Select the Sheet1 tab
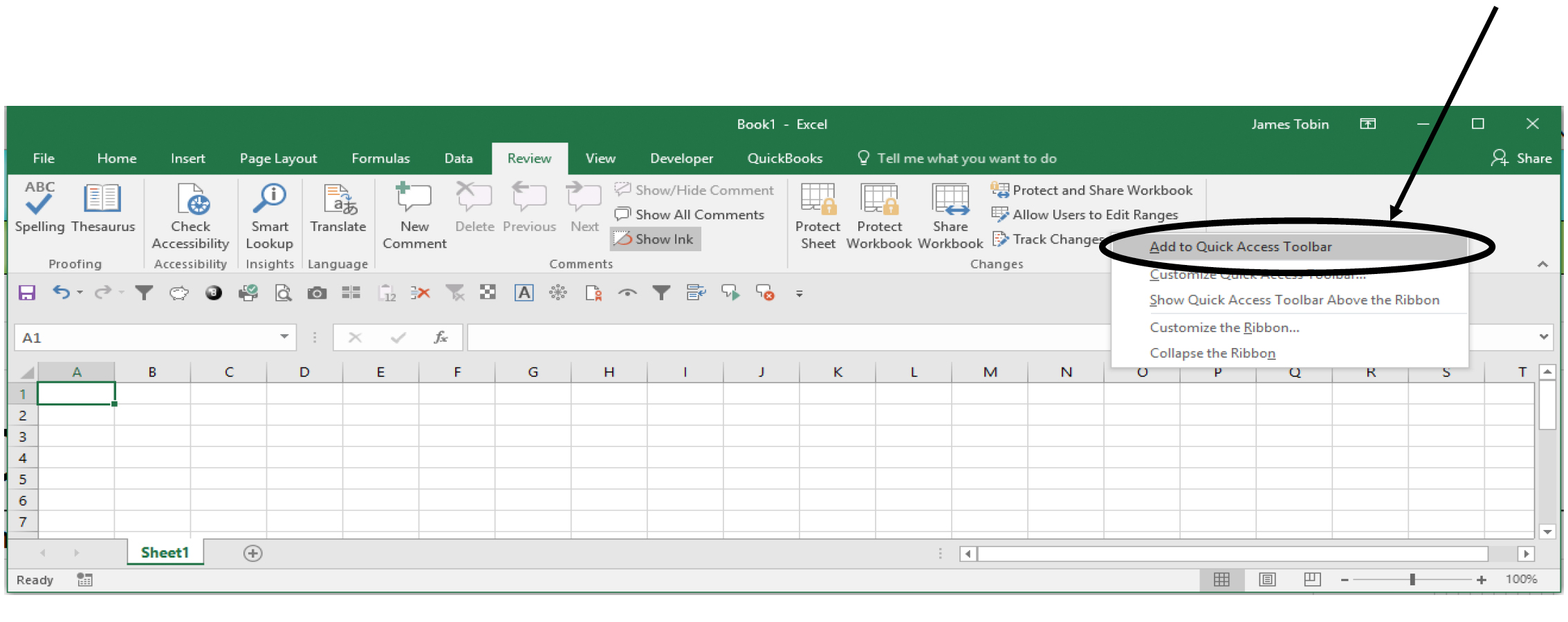1568x622 pixels. click(x=165, y=553)
